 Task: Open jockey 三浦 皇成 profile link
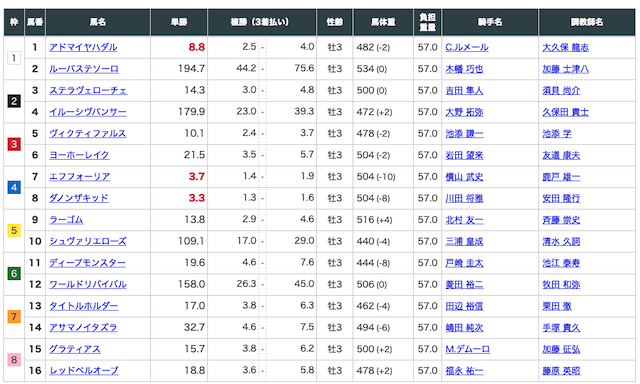click(x=464, y=241)
